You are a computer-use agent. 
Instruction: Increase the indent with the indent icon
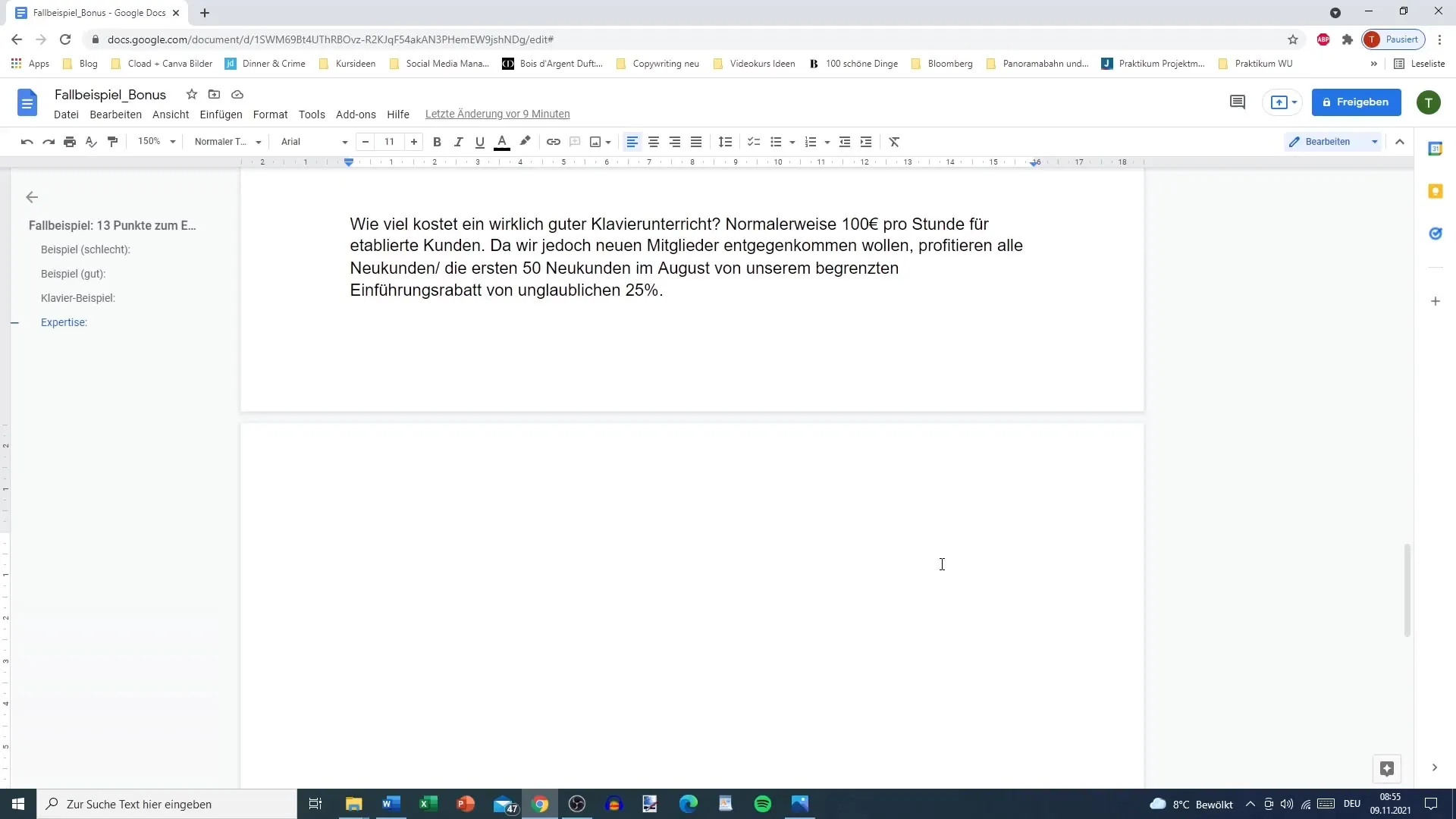click(866, 142)
